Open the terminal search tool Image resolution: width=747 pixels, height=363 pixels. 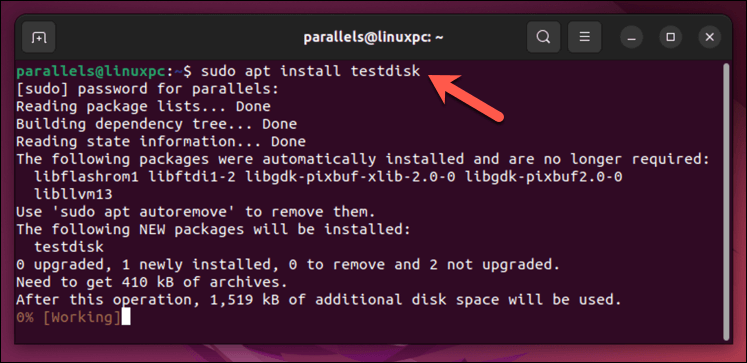543,37
